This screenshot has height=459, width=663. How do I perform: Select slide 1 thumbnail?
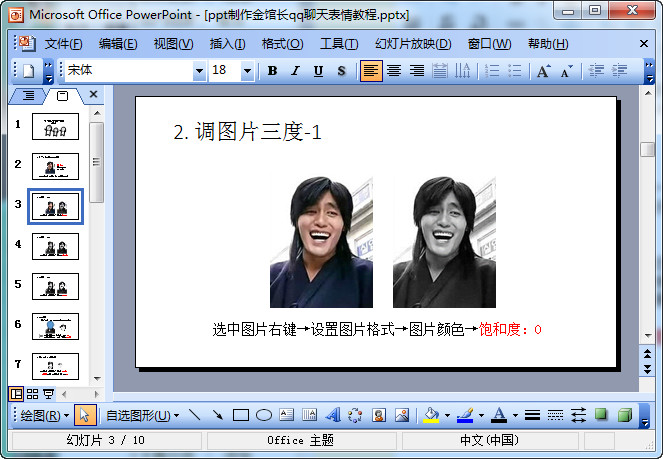[55, 126]
